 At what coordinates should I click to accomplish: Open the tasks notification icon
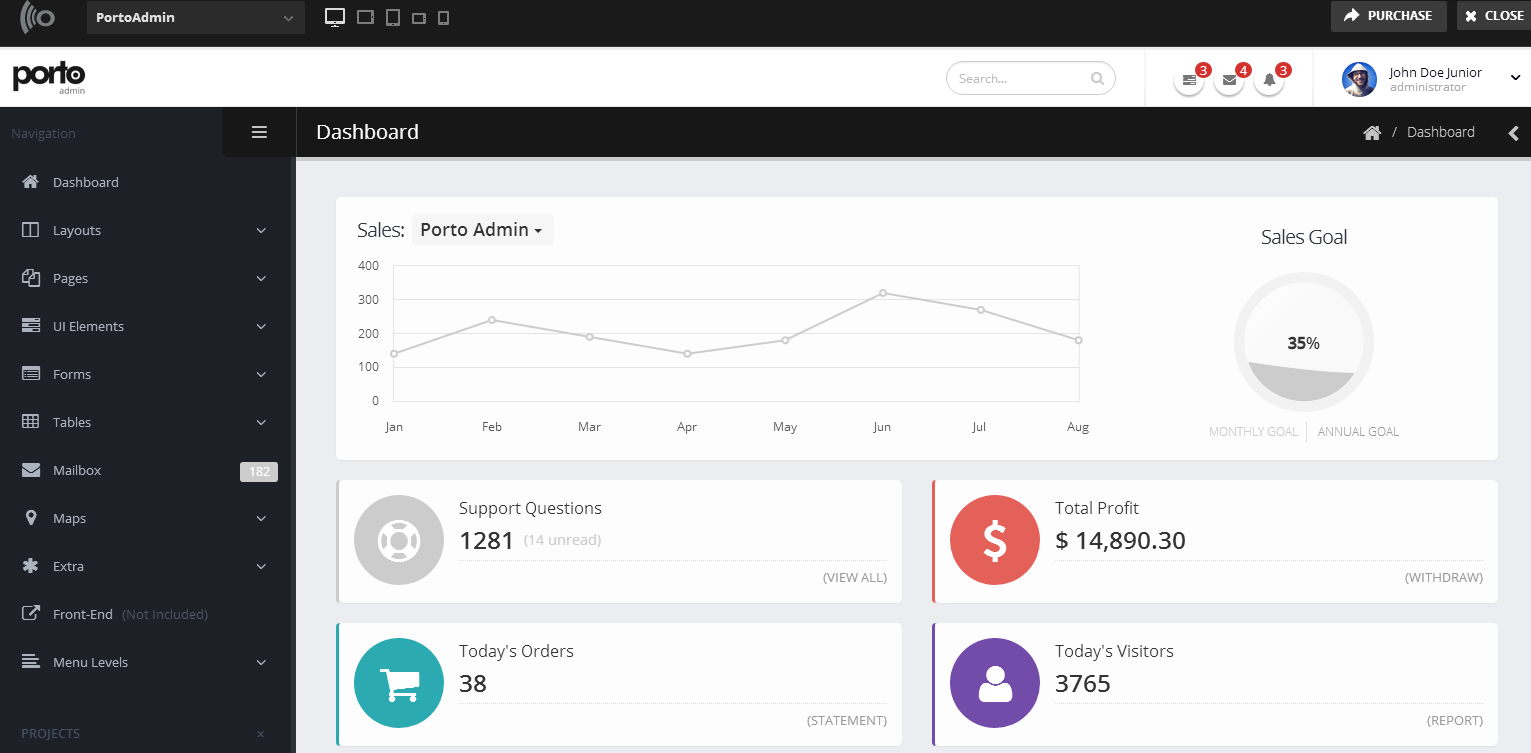[1189, 80]
